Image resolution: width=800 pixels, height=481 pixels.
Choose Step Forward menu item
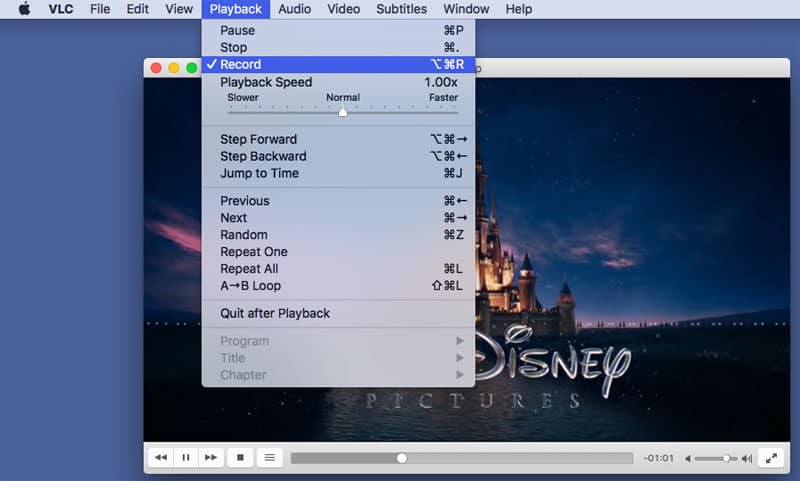338,139
